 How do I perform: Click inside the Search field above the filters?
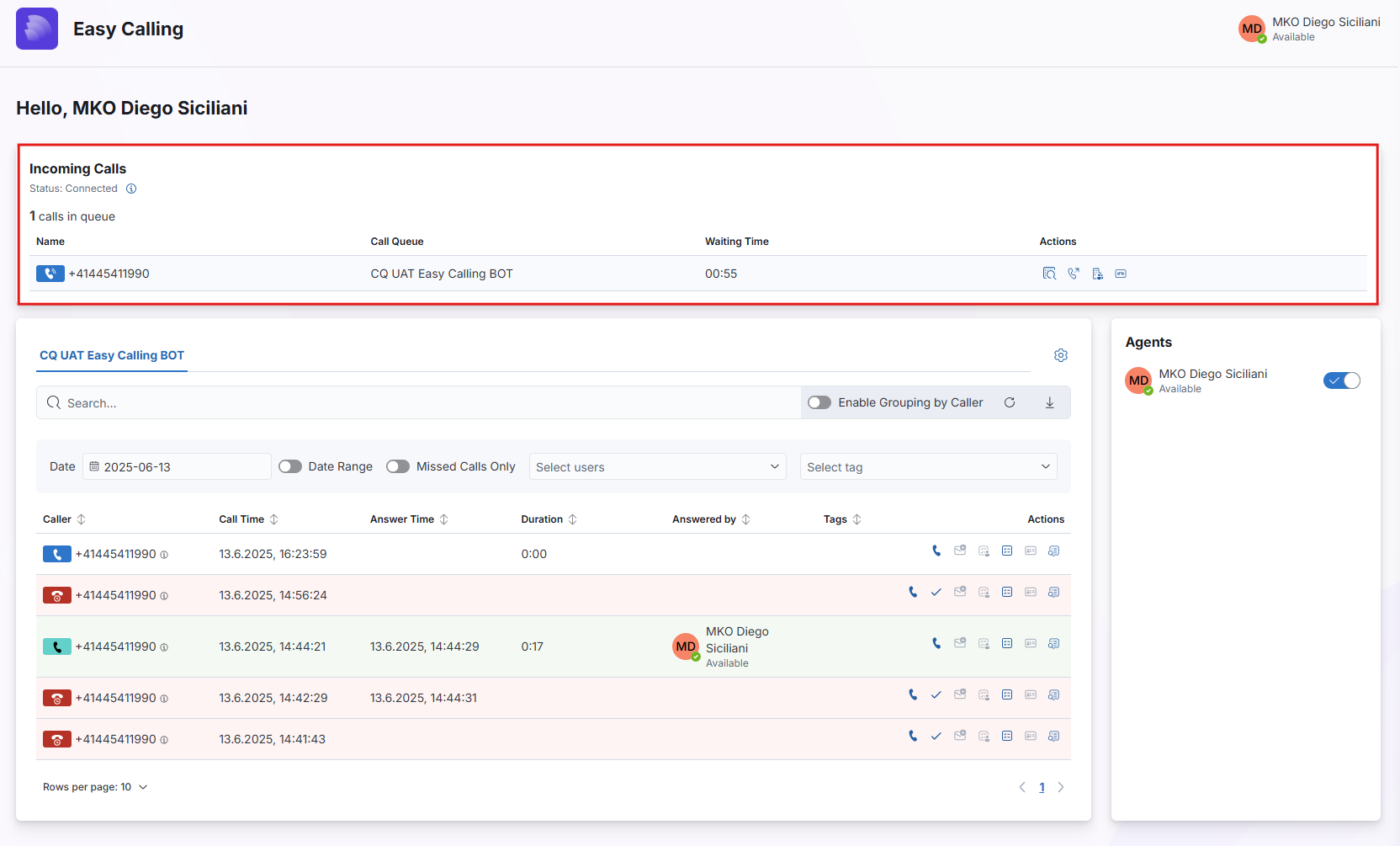(337, 402)
